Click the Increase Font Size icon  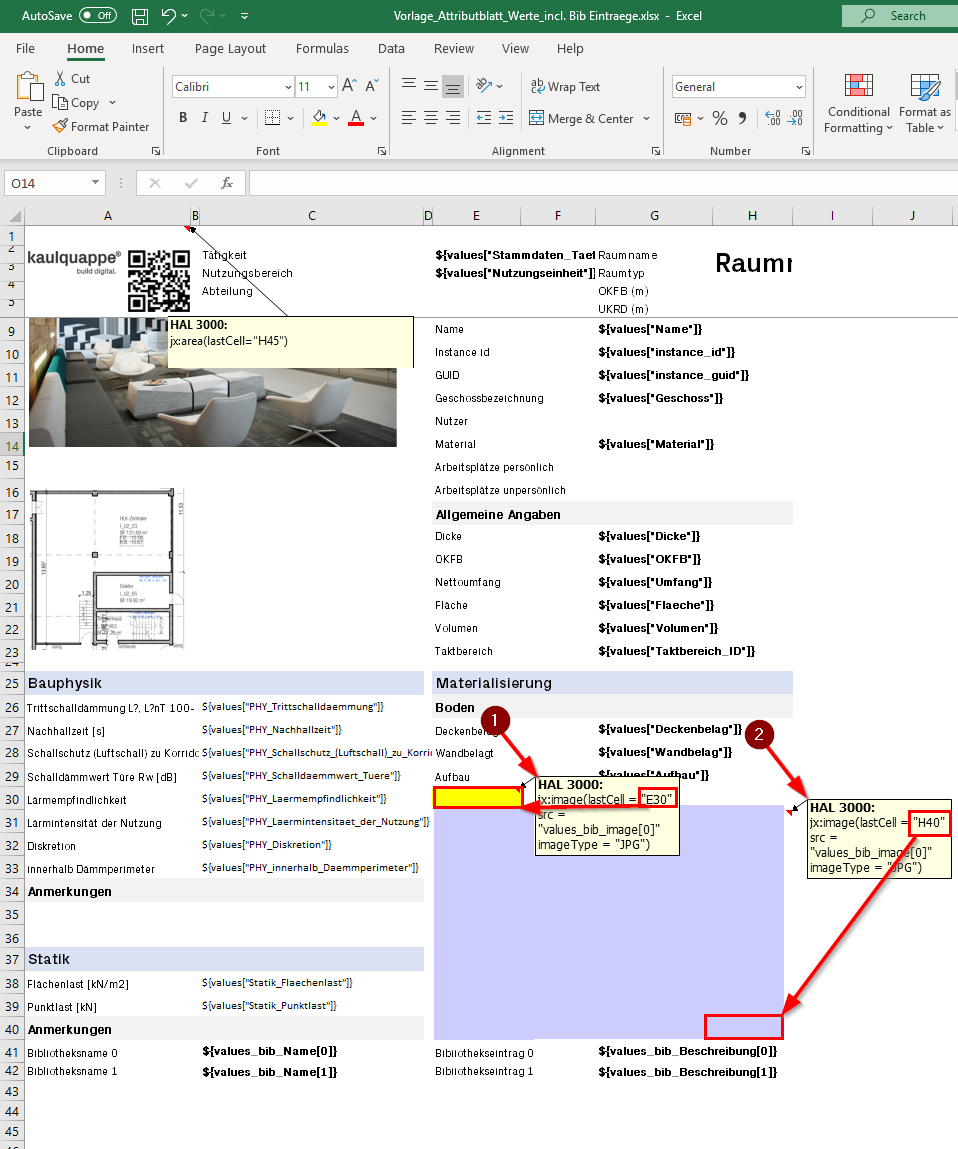[350, 86]
